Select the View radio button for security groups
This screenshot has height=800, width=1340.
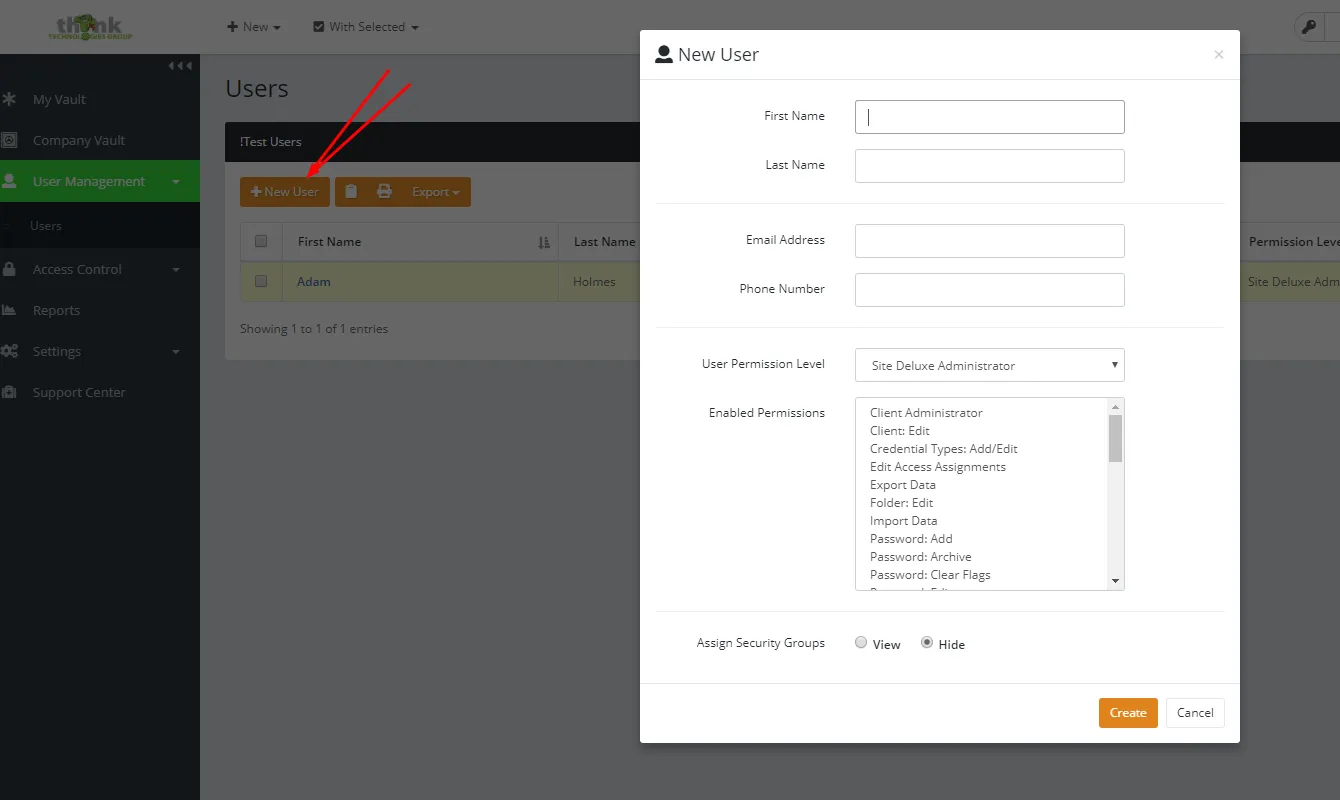(x=861, y=643)
